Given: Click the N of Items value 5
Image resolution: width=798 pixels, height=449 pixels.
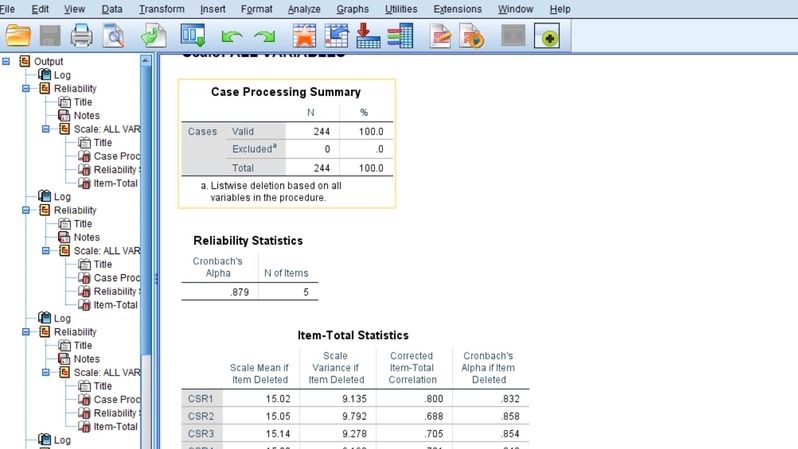Looking at the screenshot, I should point(306,292).
